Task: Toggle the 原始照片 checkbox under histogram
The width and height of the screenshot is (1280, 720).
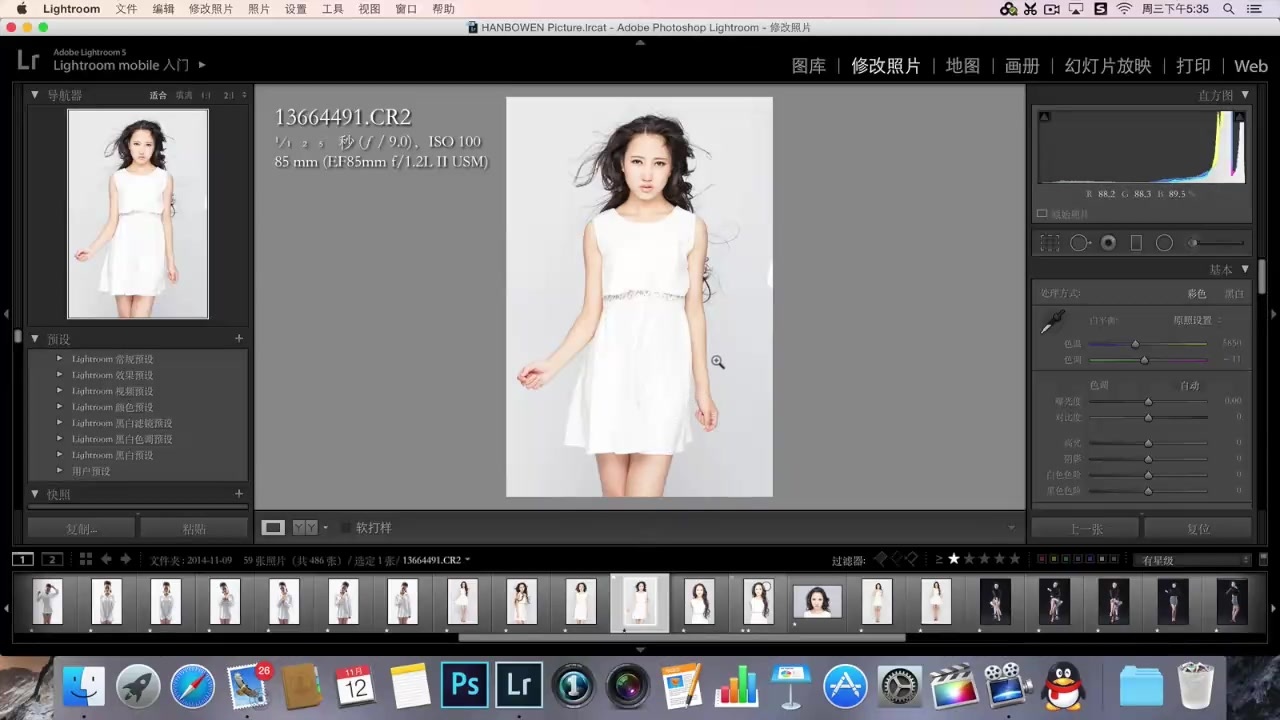Action: point(1042,214)
